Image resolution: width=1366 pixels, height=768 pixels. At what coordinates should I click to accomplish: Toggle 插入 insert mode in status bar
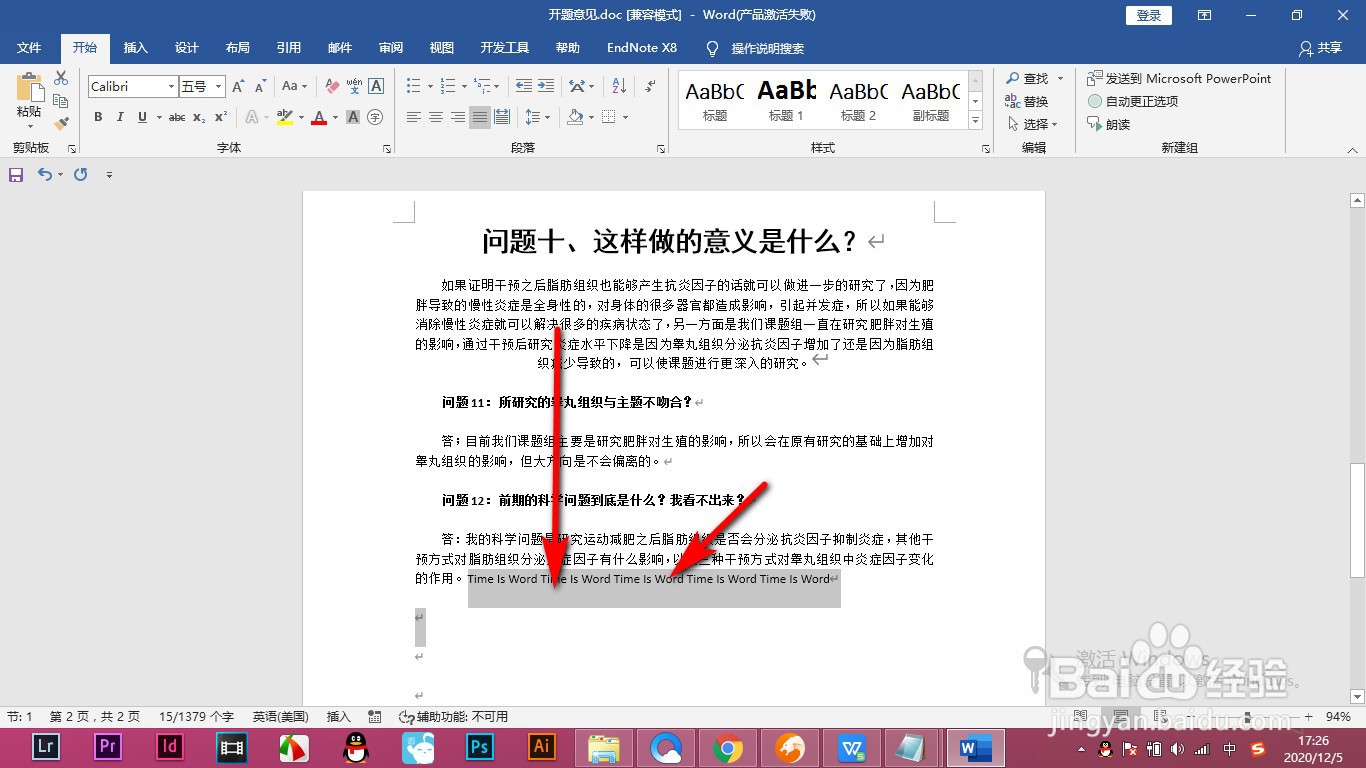coord(339,717)
